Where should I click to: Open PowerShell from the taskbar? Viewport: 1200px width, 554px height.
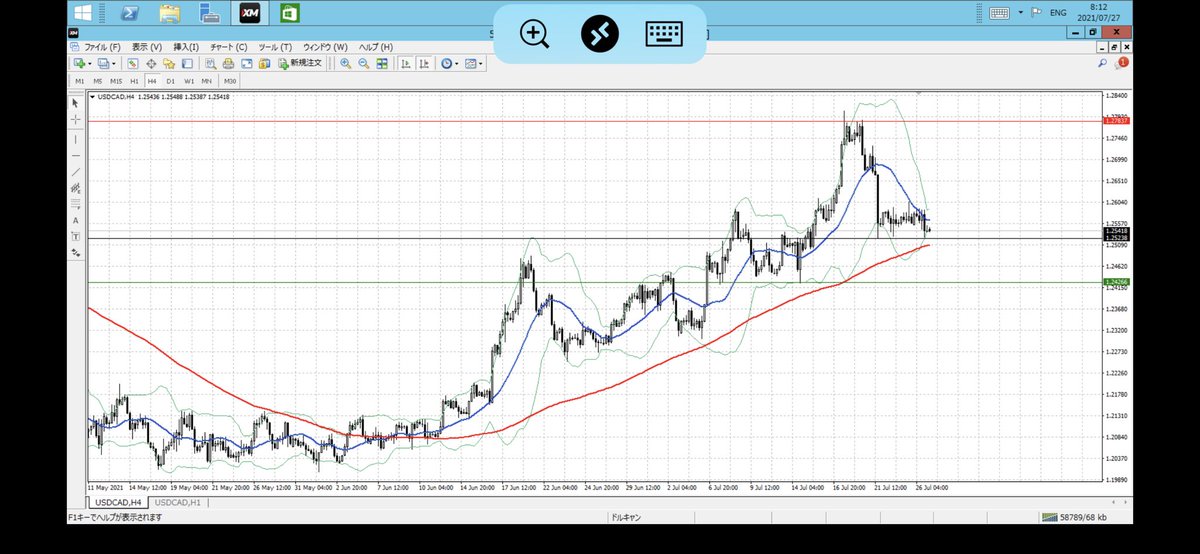click(x=129, y=13)
